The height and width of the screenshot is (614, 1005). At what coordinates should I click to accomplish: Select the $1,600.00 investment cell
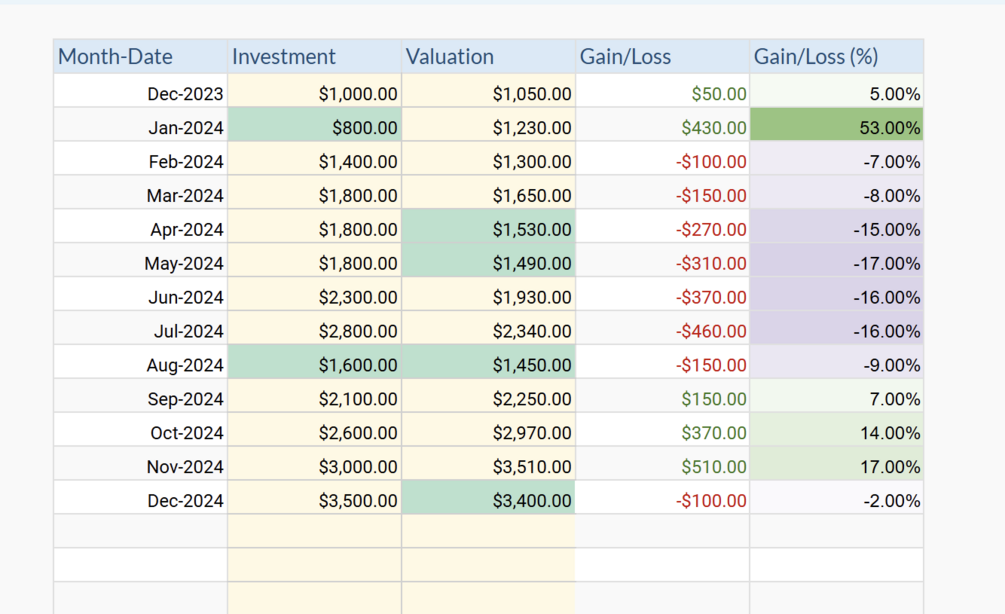(314, 366)
